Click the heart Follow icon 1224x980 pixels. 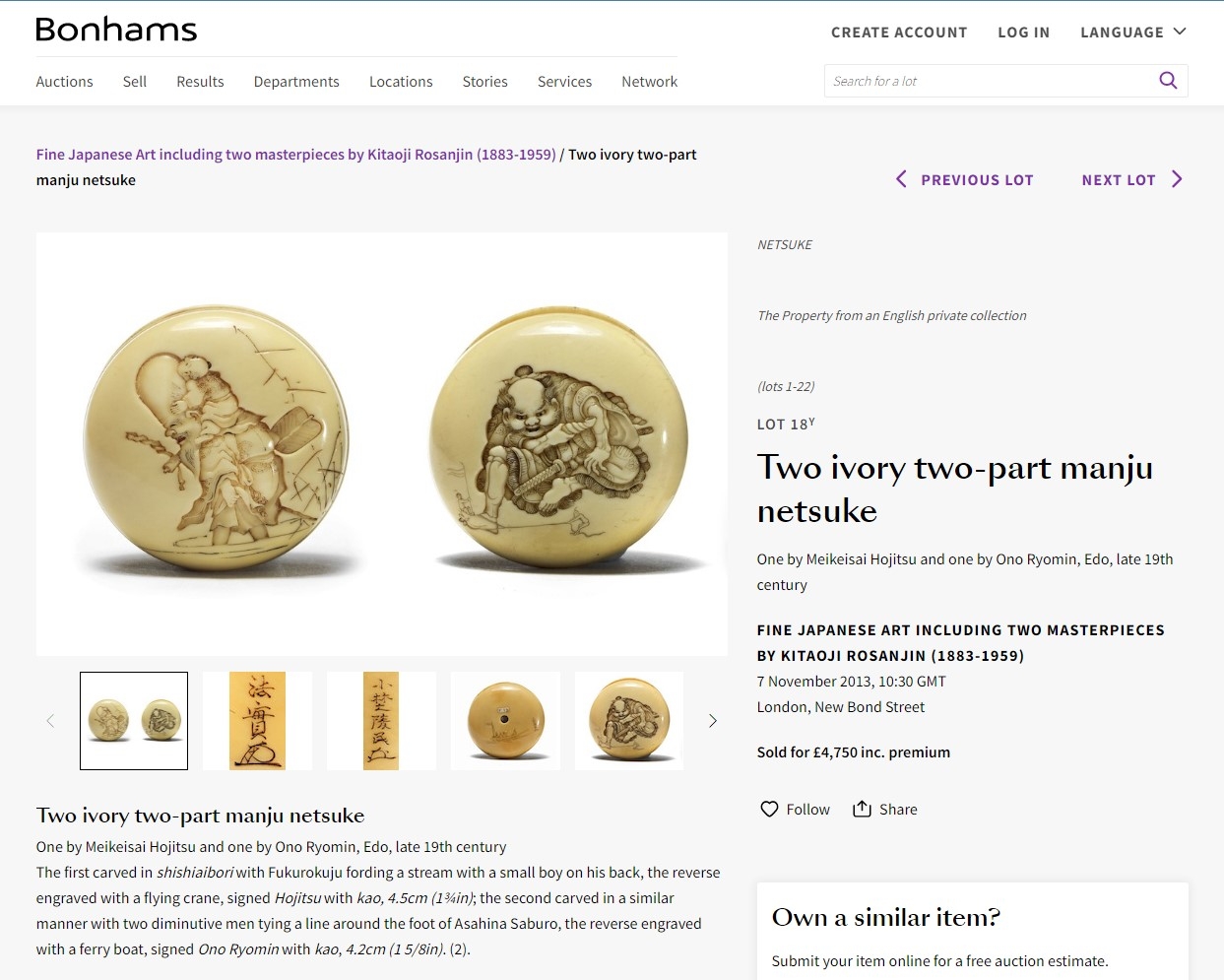pyautogui.click(x=769, y=809)
